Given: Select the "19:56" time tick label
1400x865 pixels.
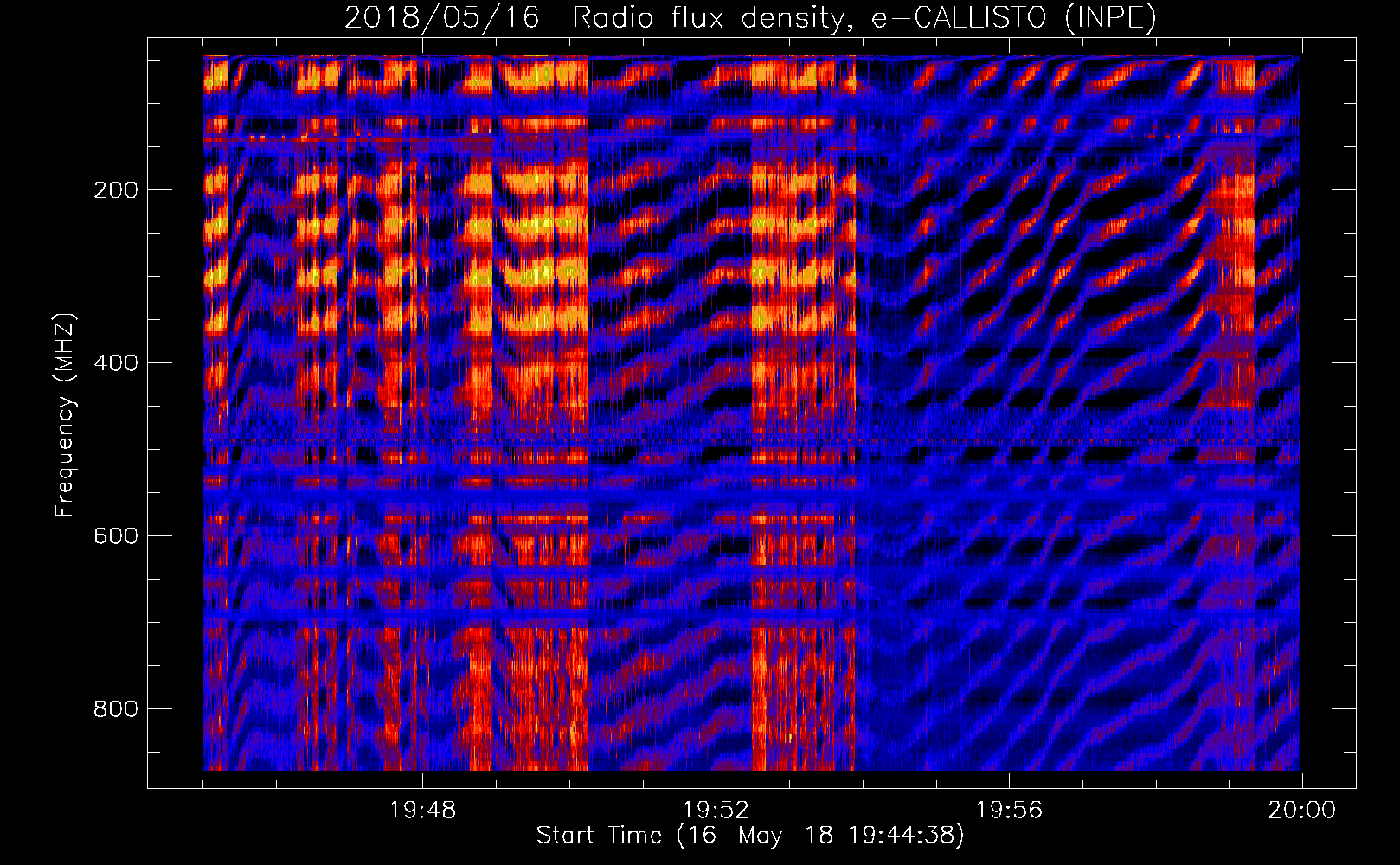Looking at the screenshot, I should [1009, 811].
